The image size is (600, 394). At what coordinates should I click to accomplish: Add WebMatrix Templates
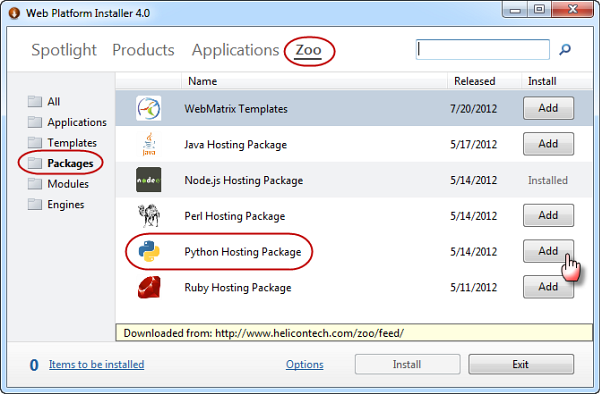pyautogui.click(x=548, y=108)
